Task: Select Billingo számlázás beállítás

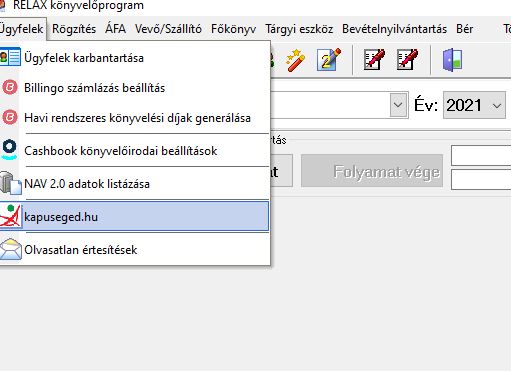Action: (135, 88)
